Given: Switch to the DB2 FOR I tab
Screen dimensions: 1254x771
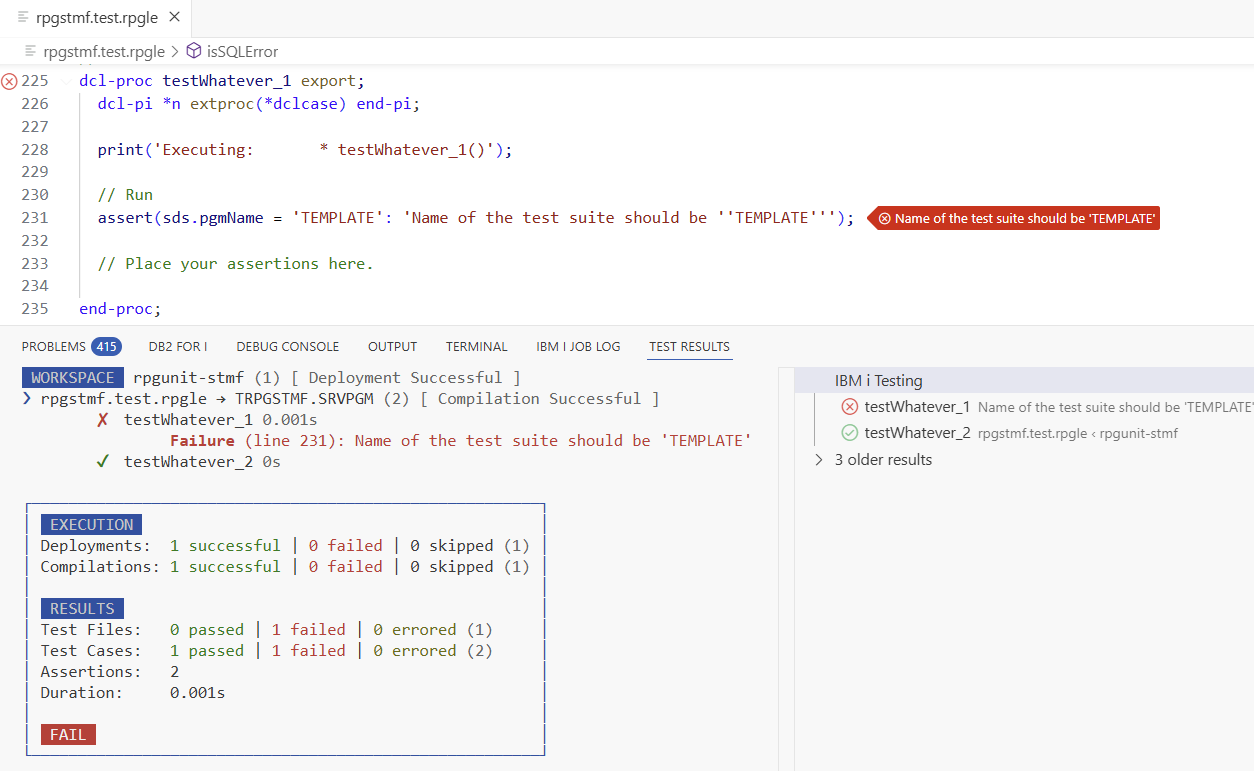Looking at the screenshot, I should [x=178, y=347].
